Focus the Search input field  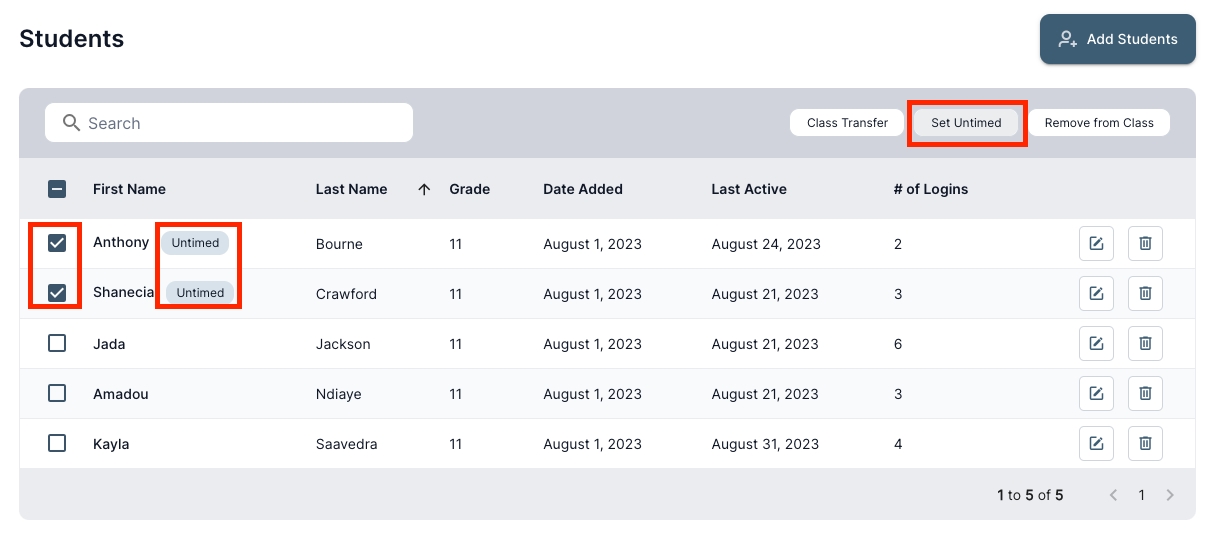tap(240, 123)
